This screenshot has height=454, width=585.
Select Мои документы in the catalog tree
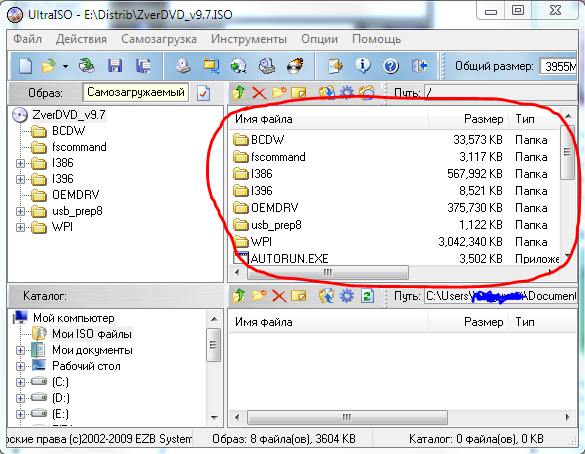point(92,350)
